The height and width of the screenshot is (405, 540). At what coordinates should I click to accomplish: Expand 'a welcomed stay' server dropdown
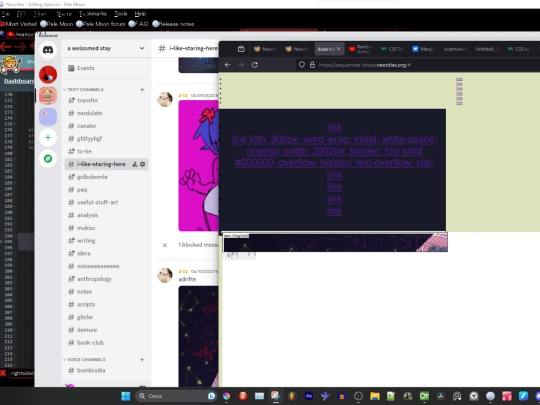click(x=142, y=48)
